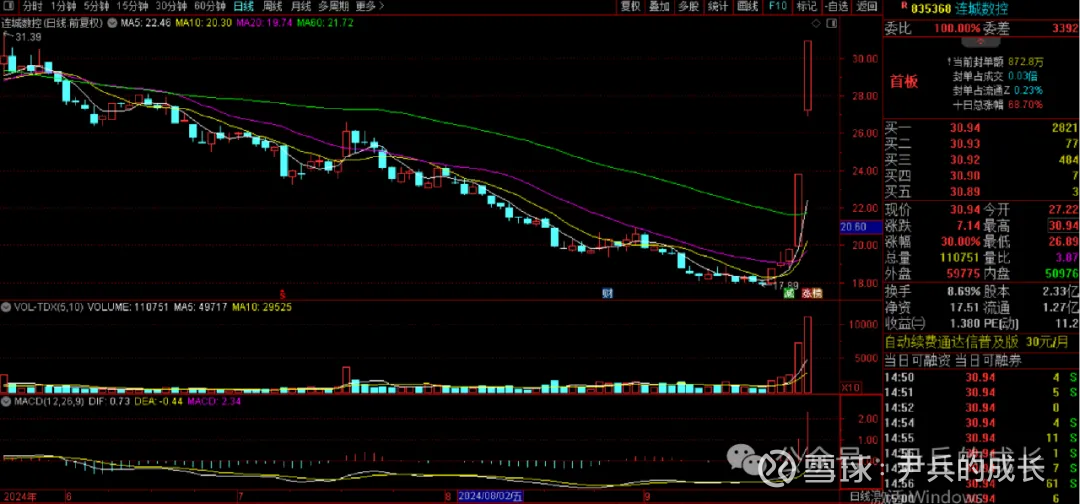The image size is (1080, 504).
Task: Expand the indicator dropdown beside 连城数控 title
Action: (111, 23)
